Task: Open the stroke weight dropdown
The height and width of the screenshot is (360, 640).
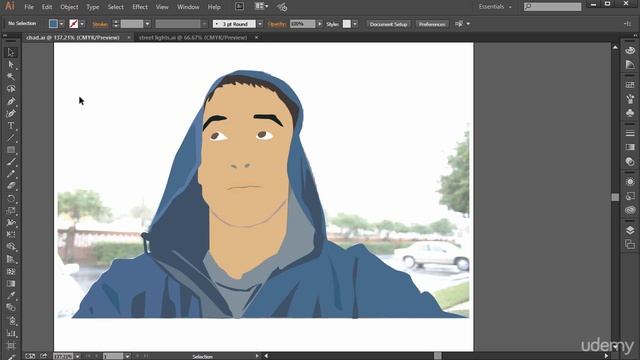Action: (147, 24)
